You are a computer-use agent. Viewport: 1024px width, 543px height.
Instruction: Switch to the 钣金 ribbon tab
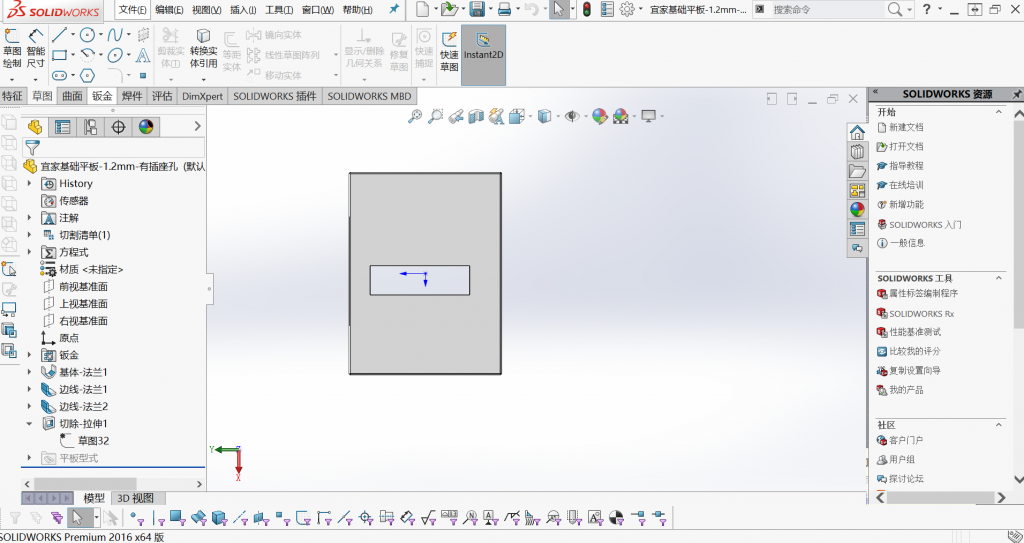click(102, 97)
